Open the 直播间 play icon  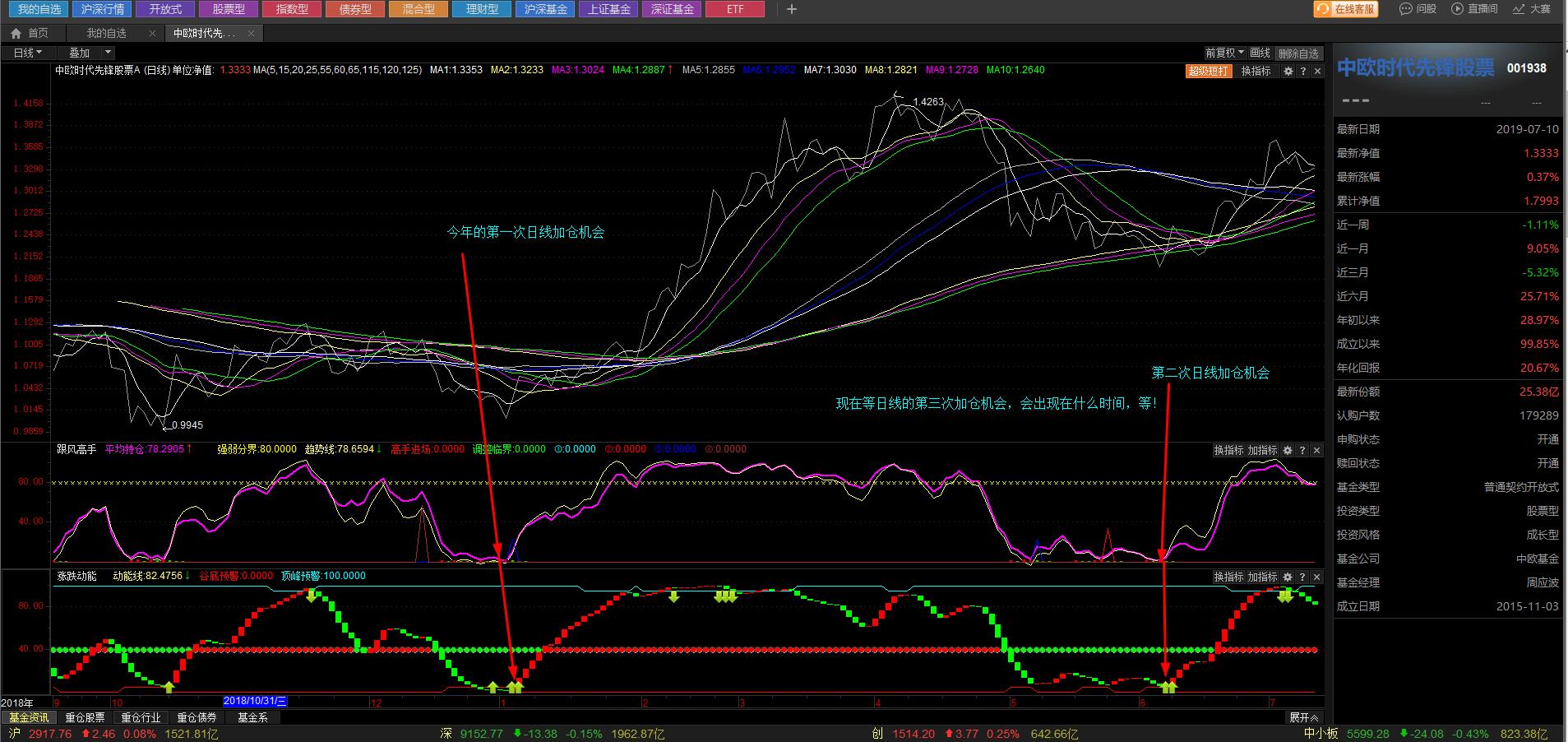(x=1458, y=9)
